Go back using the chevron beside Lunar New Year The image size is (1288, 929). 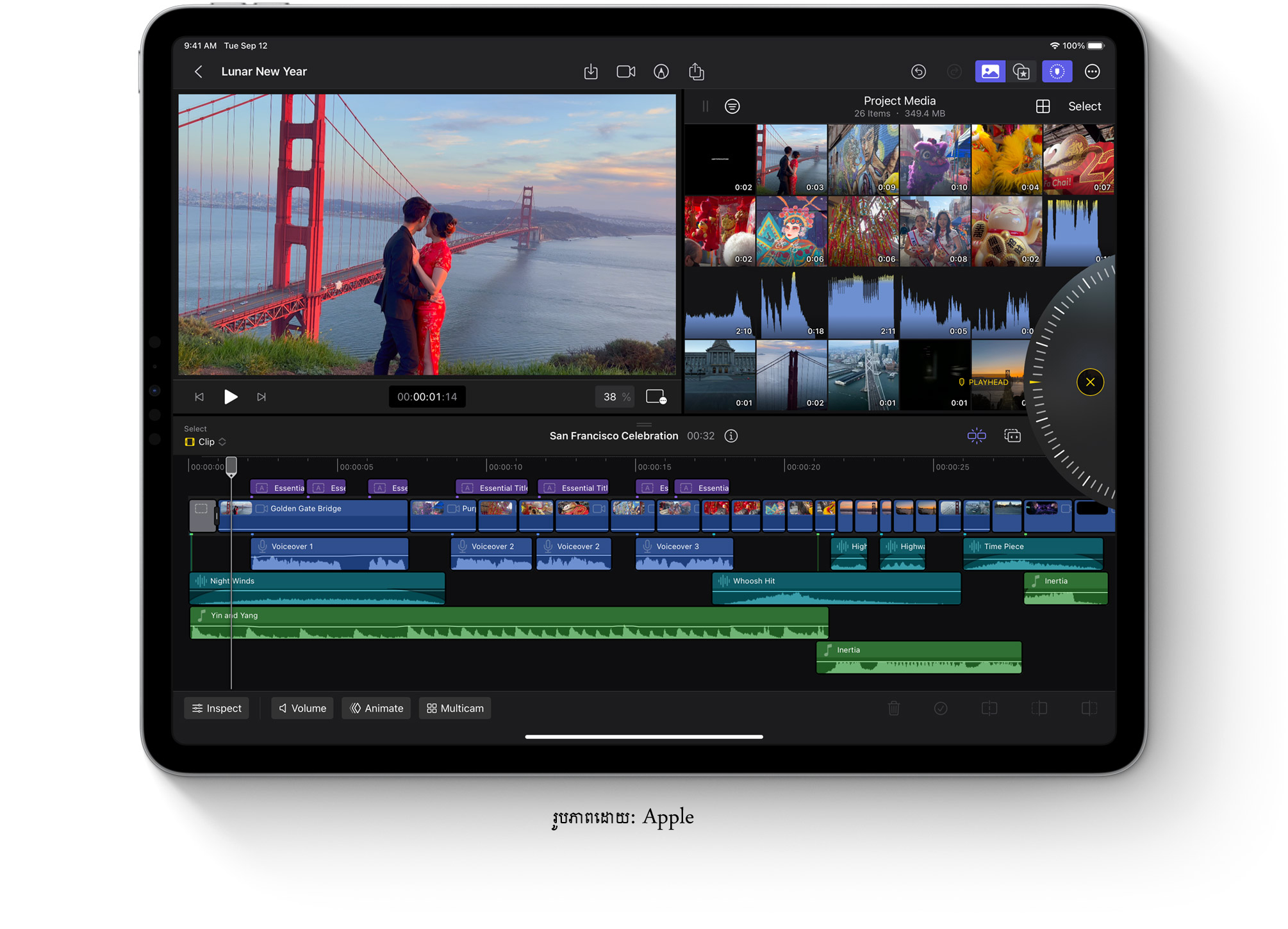tap(199, 72)
